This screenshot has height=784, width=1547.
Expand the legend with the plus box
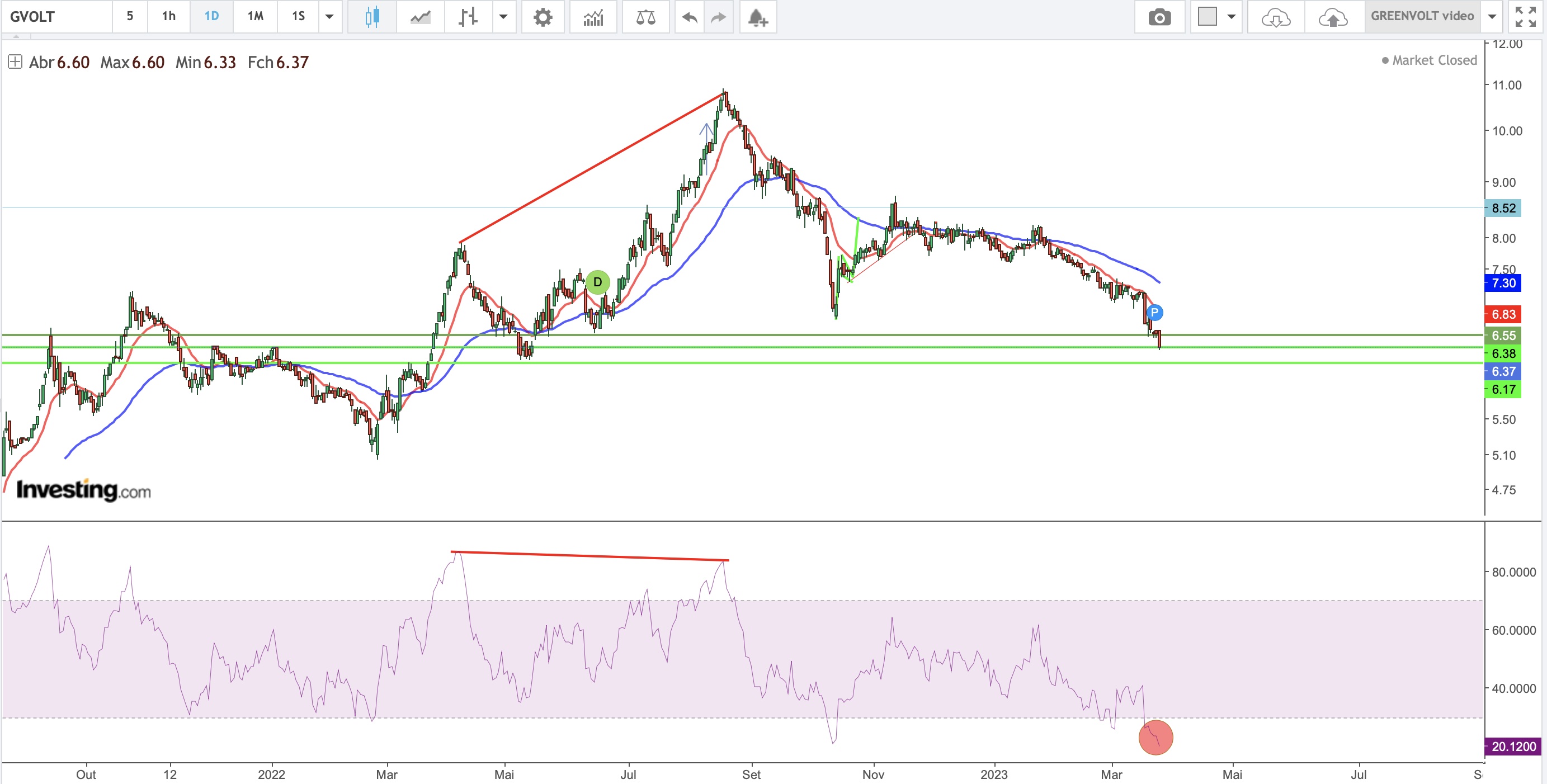point(15,62)
